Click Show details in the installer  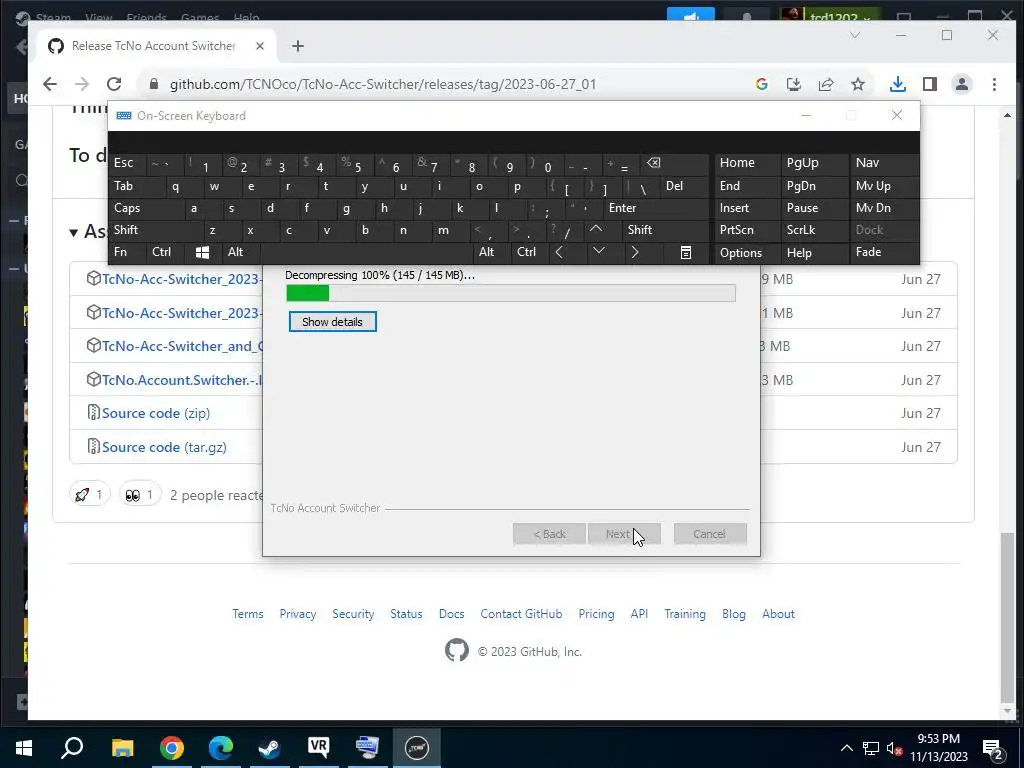click(x=332, y=321)
